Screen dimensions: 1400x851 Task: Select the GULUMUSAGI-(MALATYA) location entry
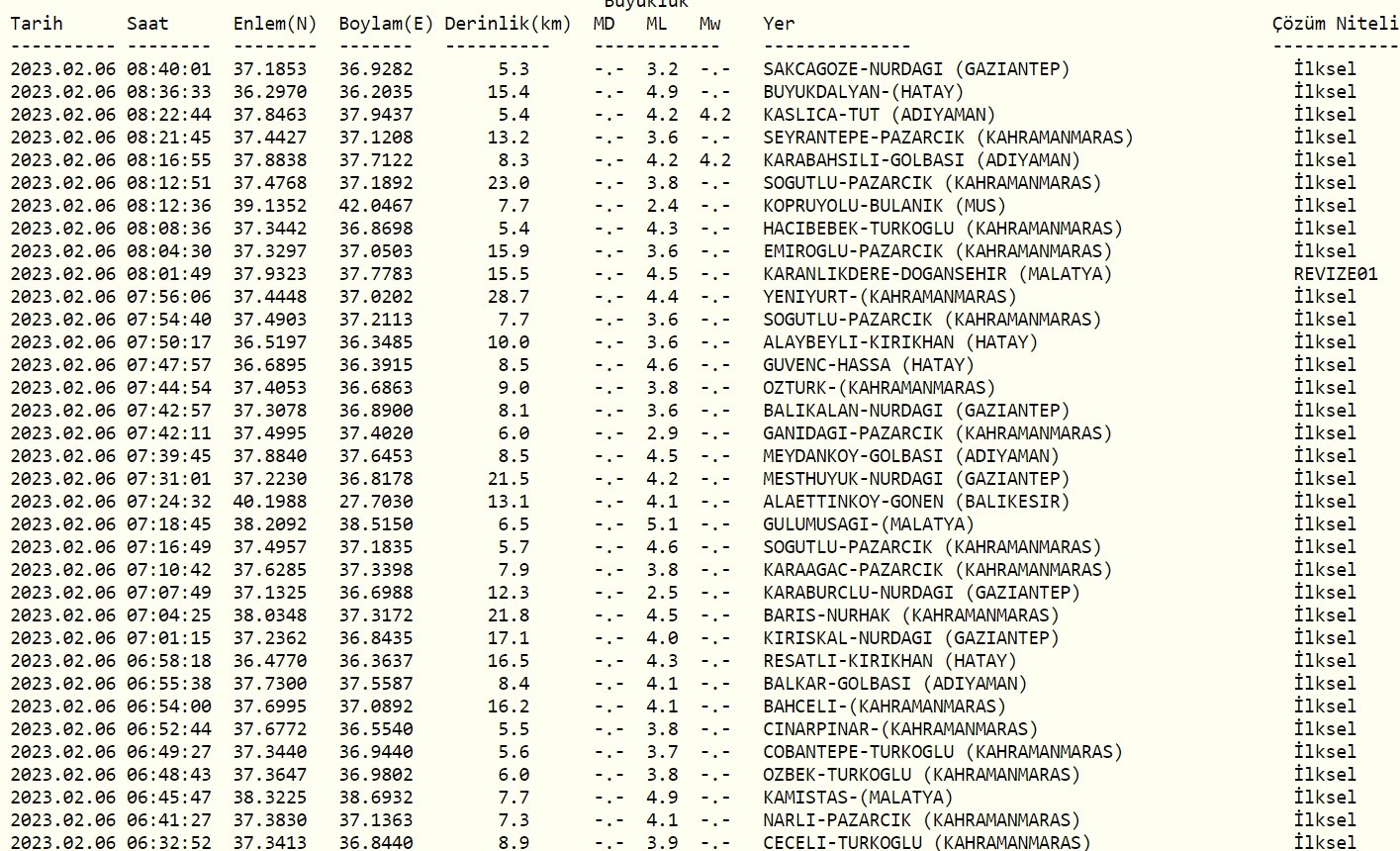pos(868,524)
